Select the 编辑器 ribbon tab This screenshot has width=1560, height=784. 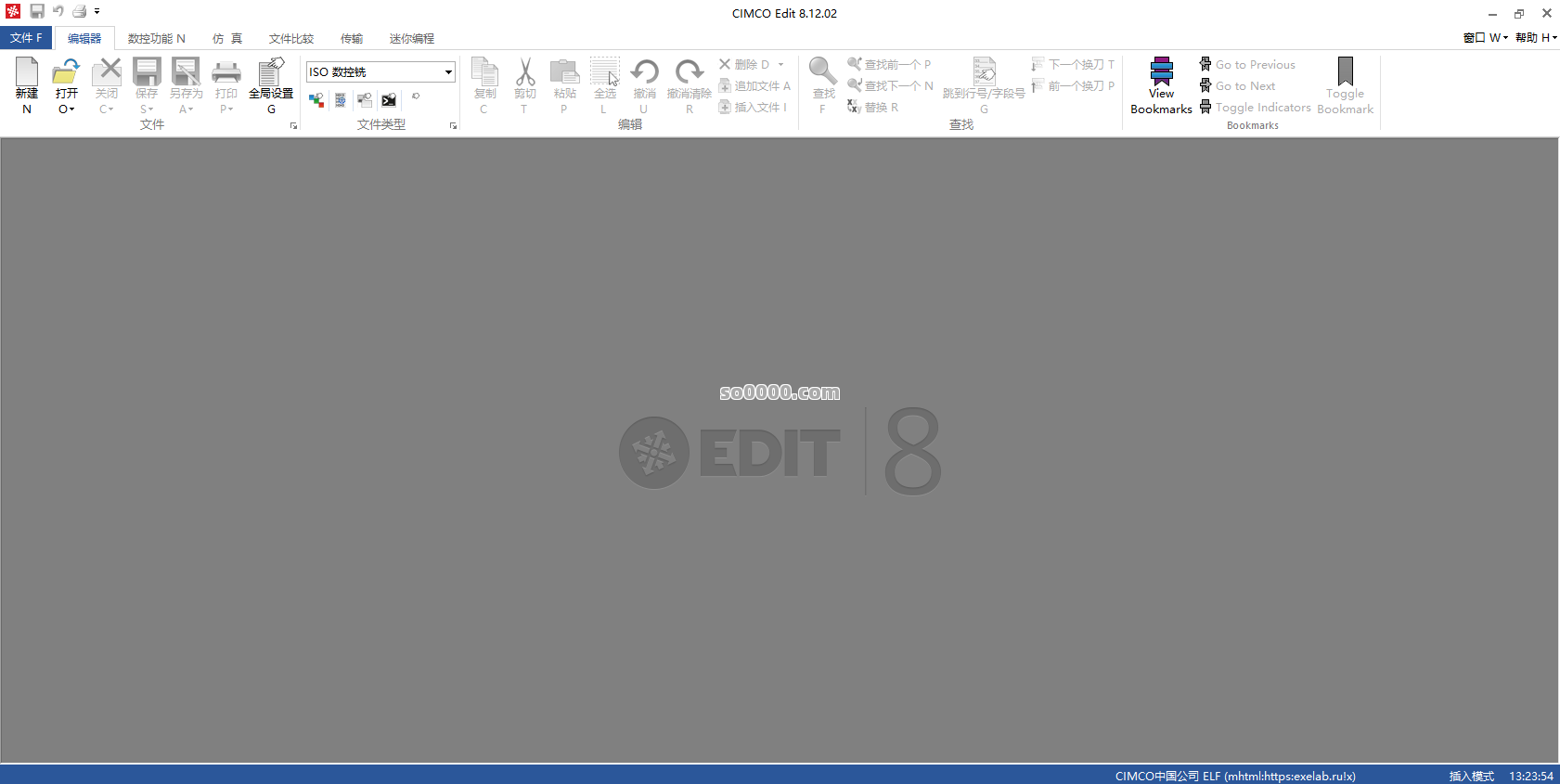pyautogui.click(x=84, y=38)
